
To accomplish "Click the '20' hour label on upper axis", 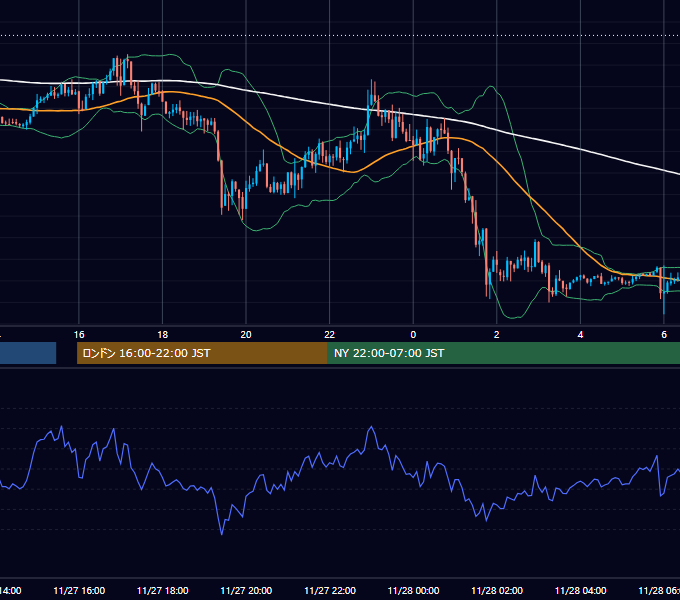I will pos(246,335).
